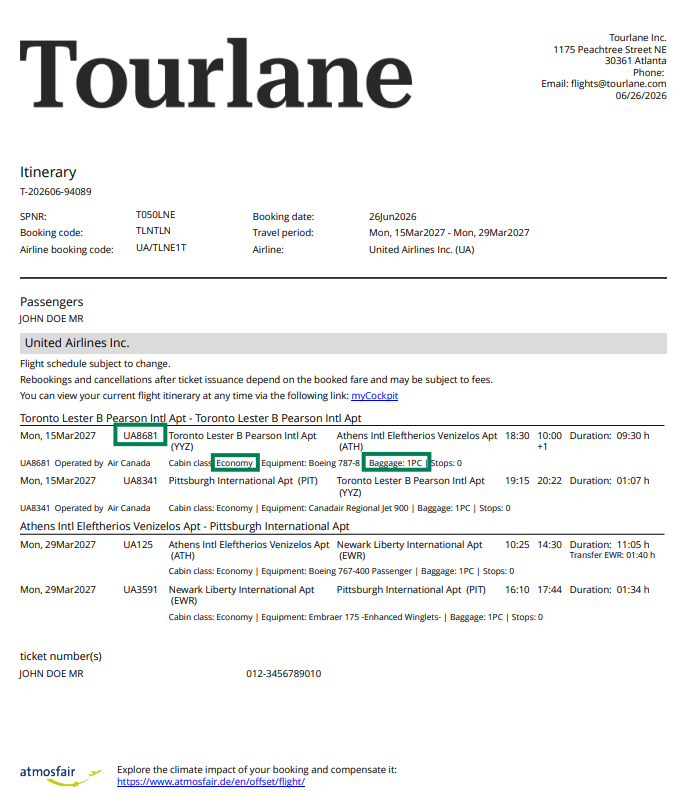
Task: Click the travel period dates
Action: click(449, 233)
